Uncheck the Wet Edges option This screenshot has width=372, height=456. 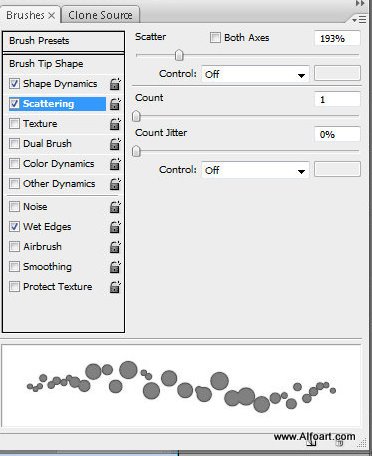tap(14, 227)
